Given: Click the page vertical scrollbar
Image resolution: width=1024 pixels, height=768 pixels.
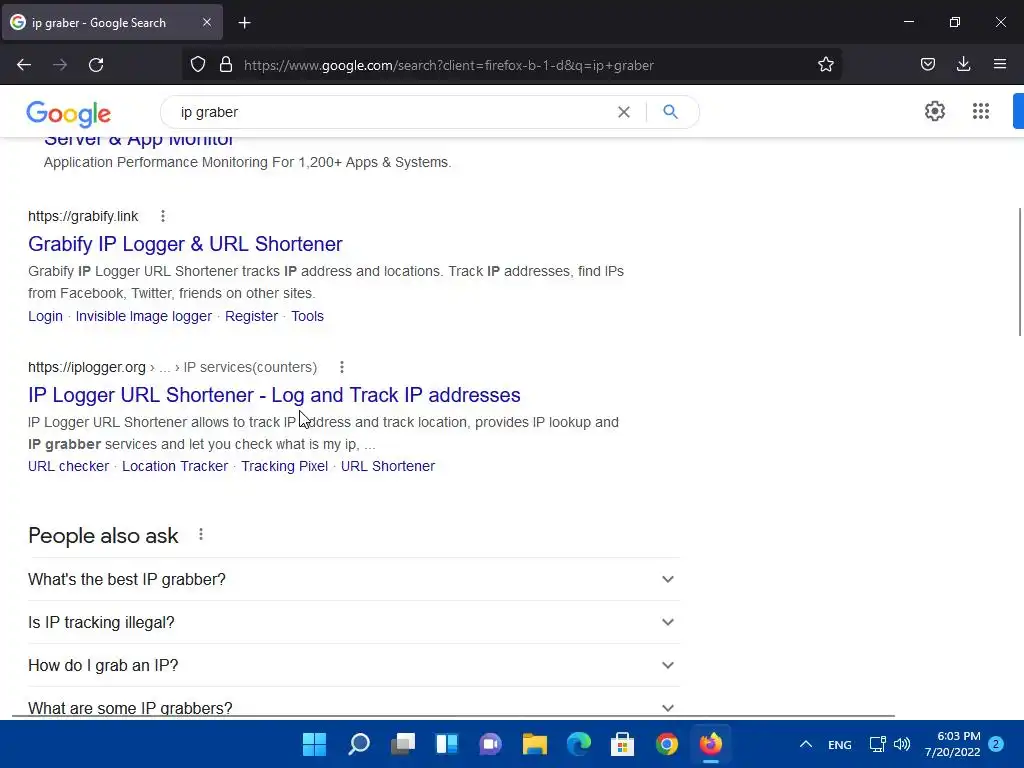Looking at the screenshot, I should 1019,271.
